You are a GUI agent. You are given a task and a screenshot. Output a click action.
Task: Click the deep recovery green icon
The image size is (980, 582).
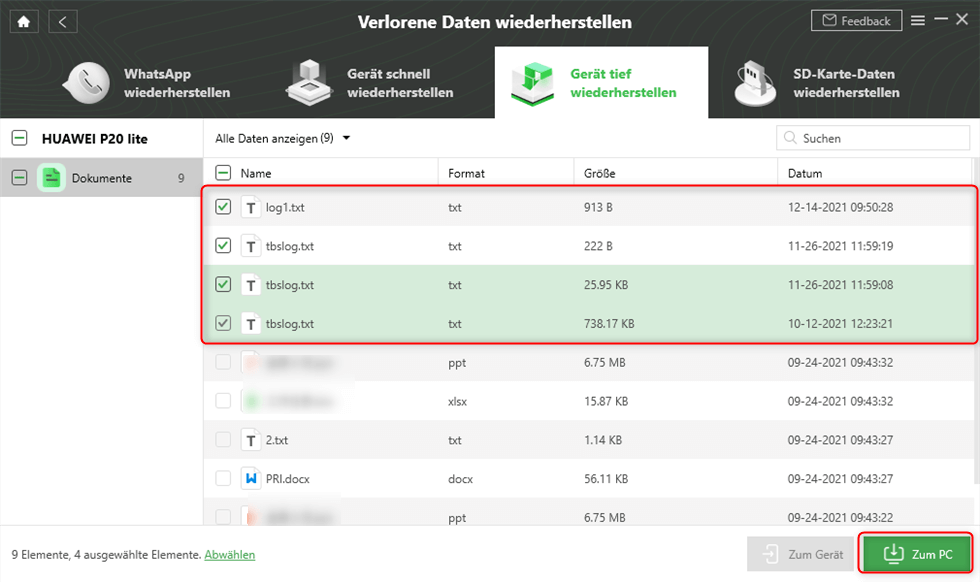pos(532,83)
